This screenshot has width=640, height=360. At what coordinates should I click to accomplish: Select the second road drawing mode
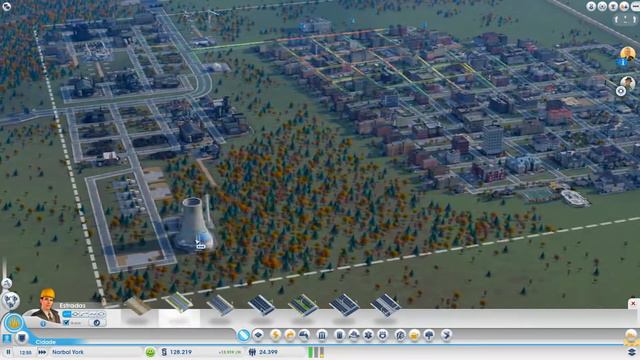(75, 314)
